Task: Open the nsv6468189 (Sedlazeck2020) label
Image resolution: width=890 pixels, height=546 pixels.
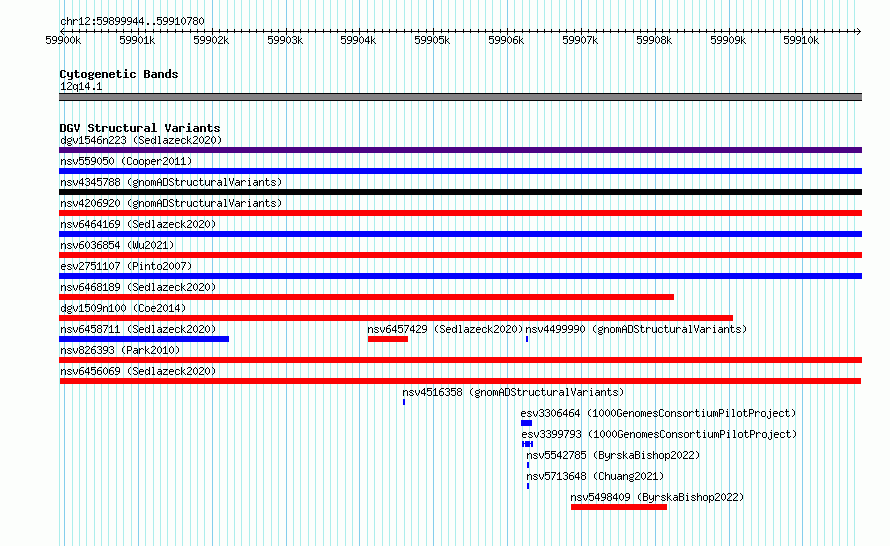Action: point(138,287)
